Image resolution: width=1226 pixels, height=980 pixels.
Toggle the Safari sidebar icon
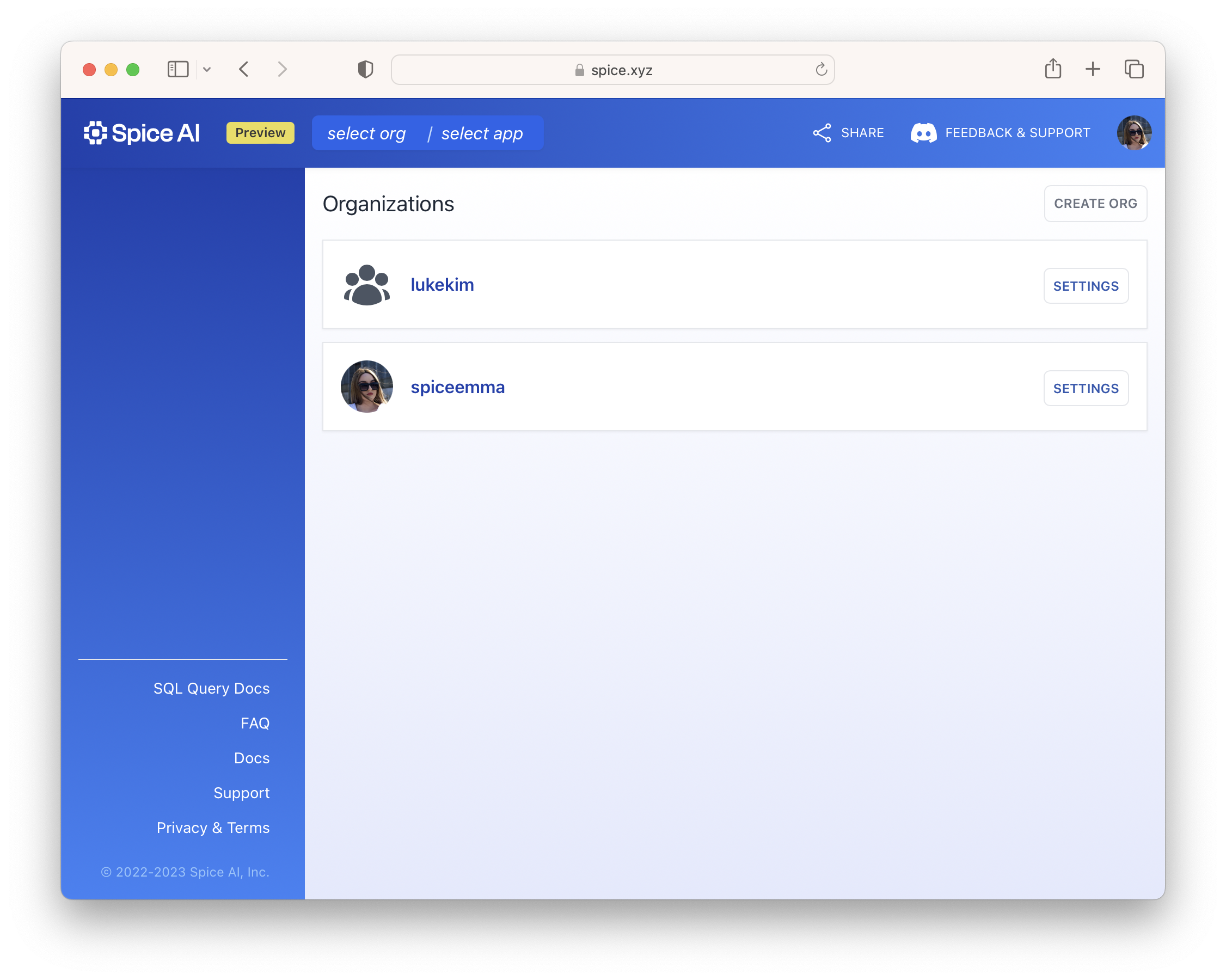(x=178, y=69)
